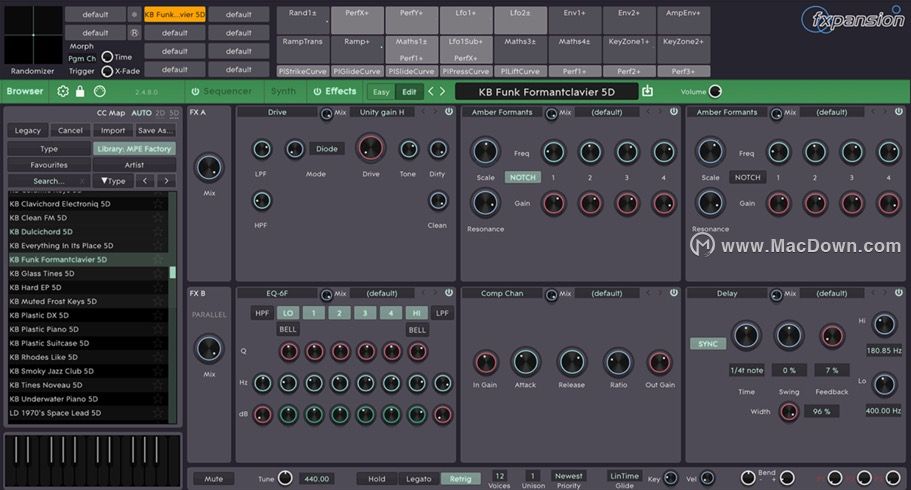Click dot icon beside top default slot
The width and height of the screenshot is (911, 490).
click(x=134, y=15)
